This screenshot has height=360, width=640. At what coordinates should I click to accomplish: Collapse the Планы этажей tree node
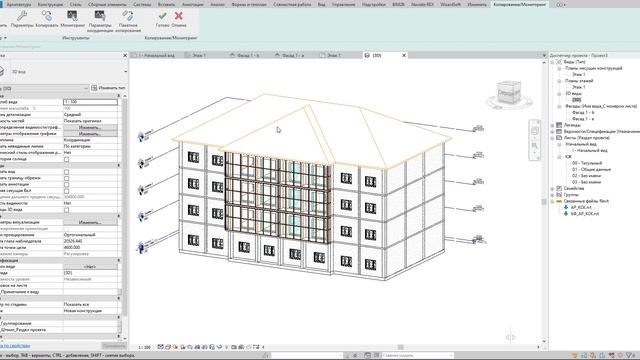point(559,81)
